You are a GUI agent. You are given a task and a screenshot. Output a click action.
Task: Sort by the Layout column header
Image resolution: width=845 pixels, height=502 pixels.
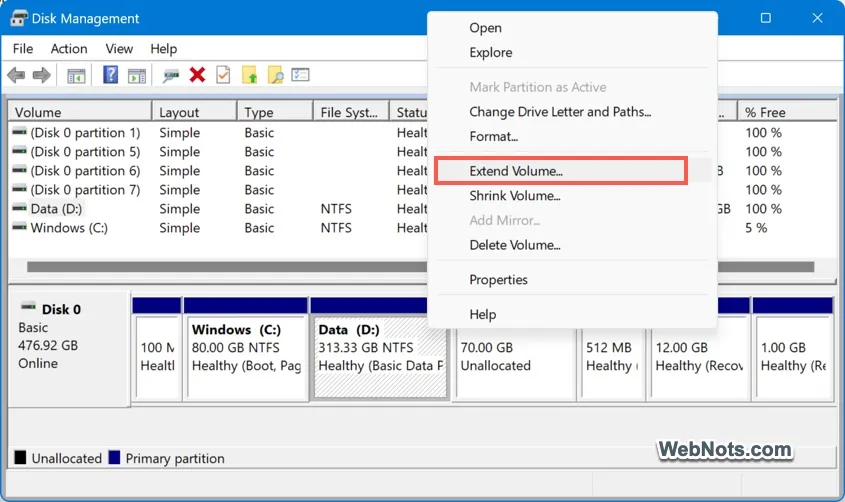pyautogui.click(x=195, y=112)
